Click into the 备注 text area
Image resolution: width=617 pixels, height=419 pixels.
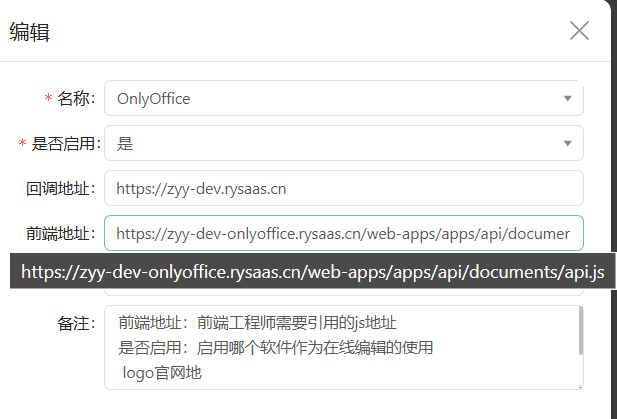344,348
